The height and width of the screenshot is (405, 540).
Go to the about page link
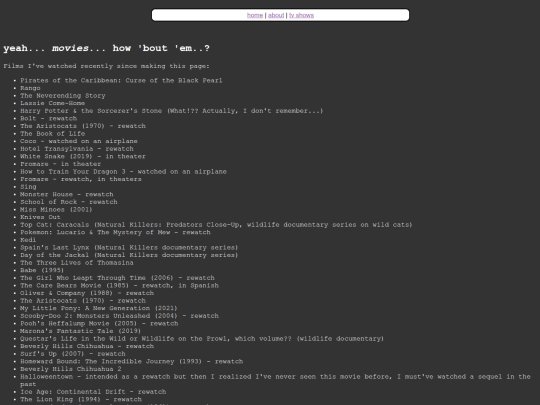[276, 15]
